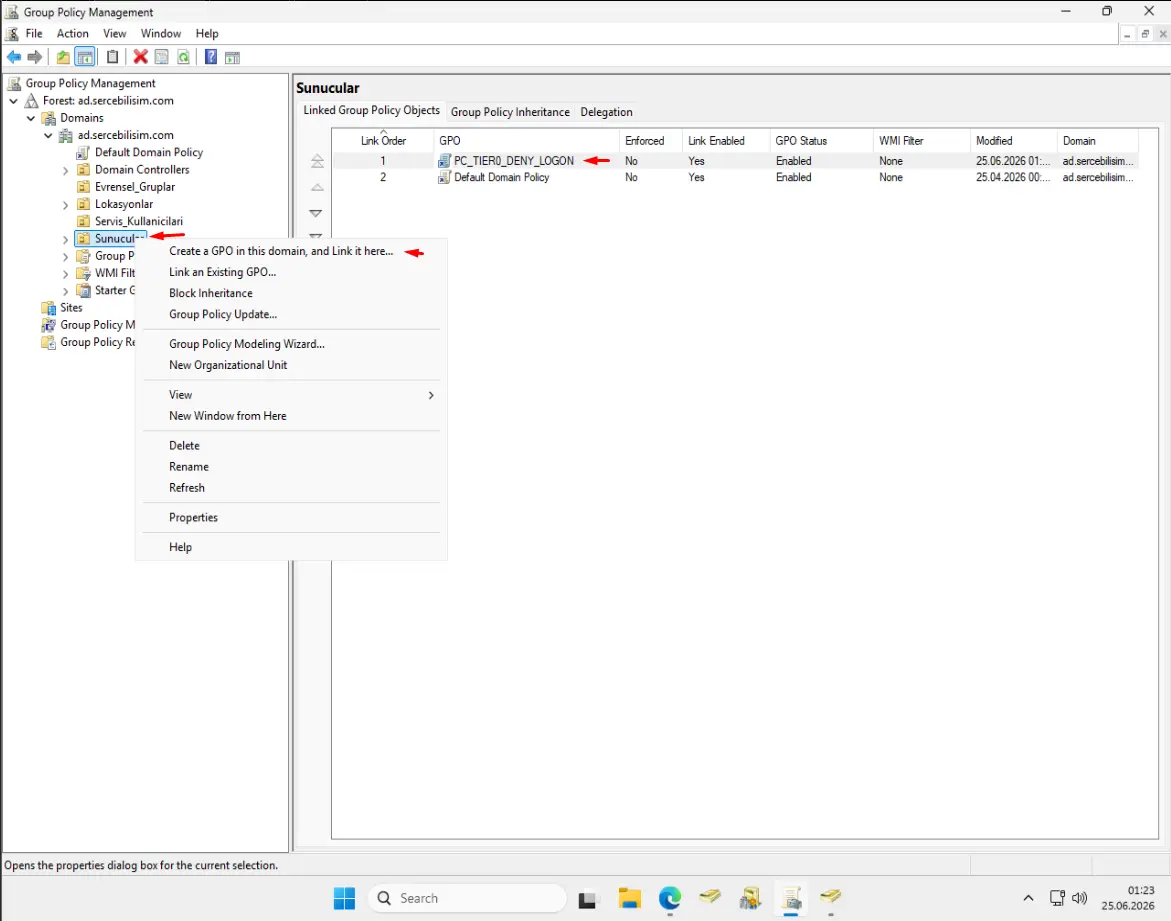Viewport: 1171px width, 921px height.
Task: Collapse the Forest: ad.sercebilisim.com node
Action: [x=13, y=101]
